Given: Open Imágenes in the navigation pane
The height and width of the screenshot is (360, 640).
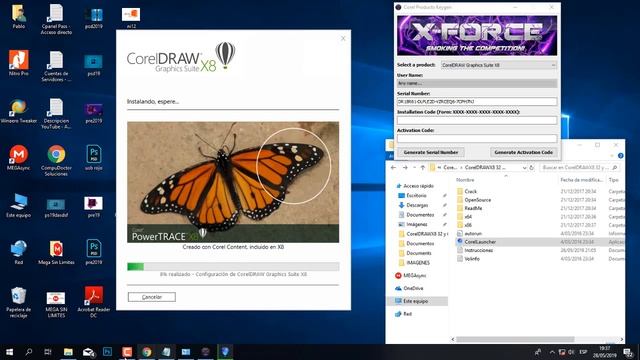Looking at the screenshot, I should click(x=417, y=224).
